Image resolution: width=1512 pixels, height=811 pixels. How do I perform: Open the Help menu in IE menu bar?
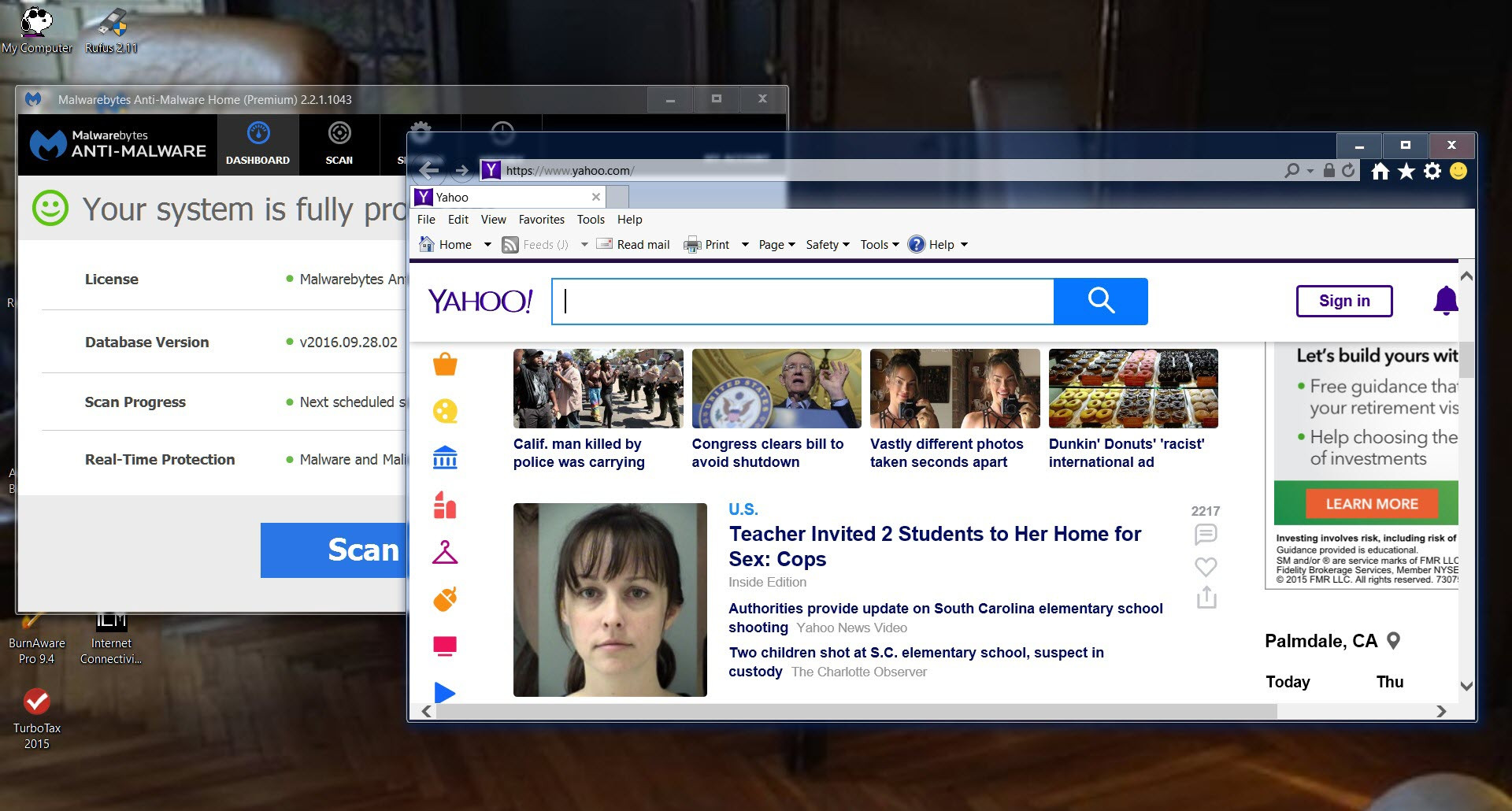coord(630,220)
